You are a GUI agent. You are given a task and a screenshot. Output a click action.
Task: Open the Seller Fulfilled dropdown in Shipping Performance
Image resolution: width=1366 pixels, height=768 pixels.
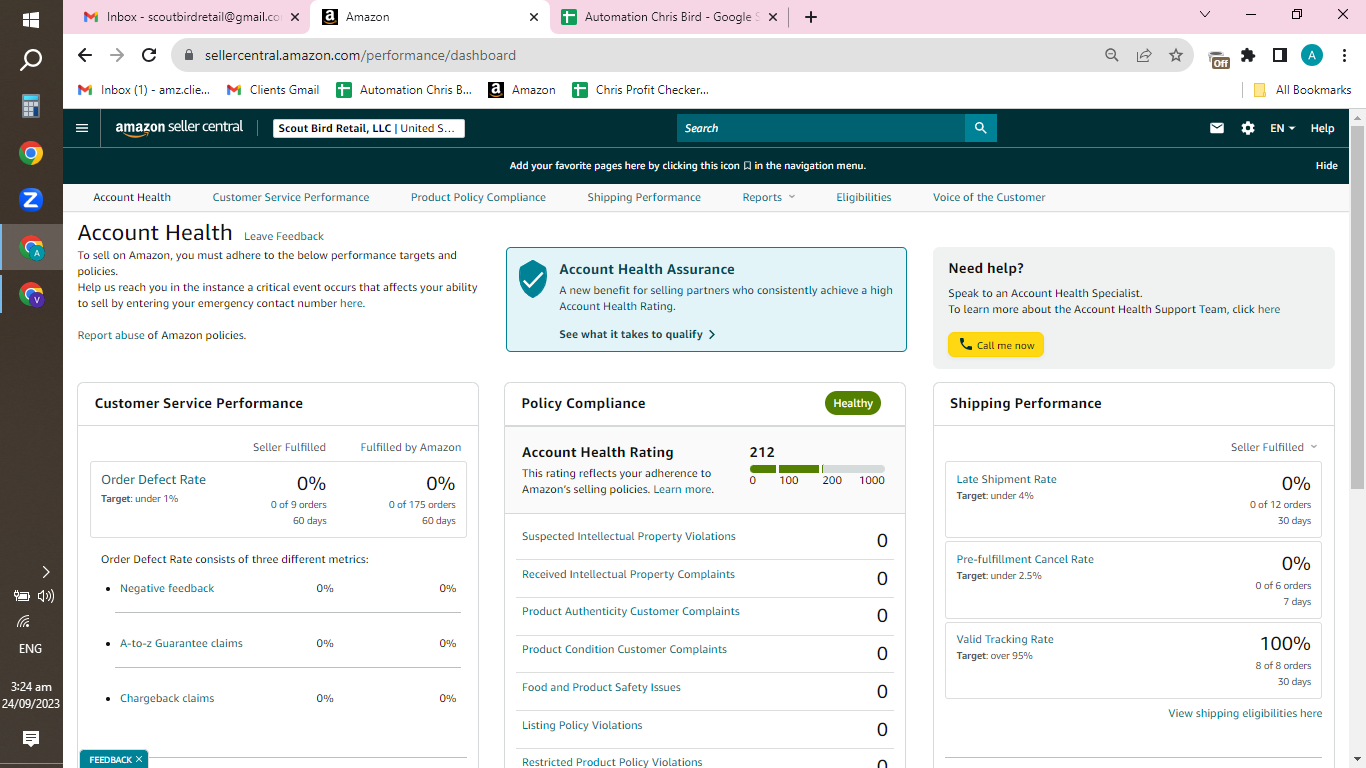coord(1274,447)
